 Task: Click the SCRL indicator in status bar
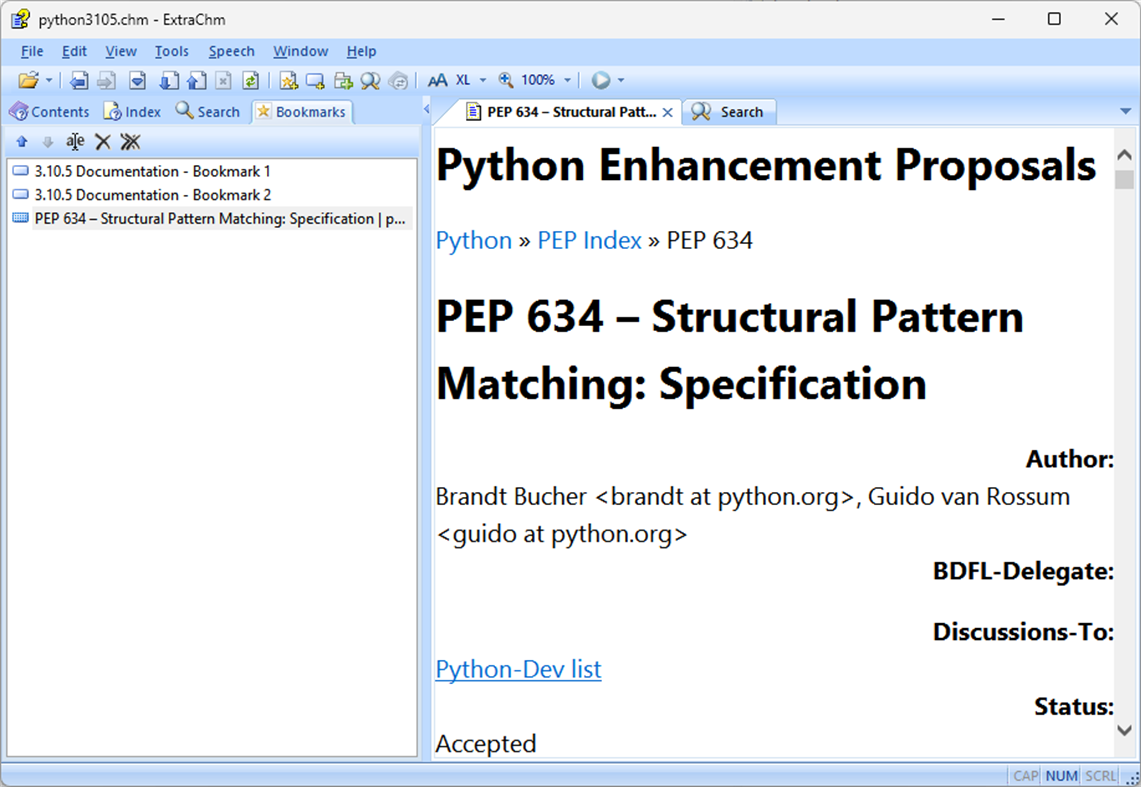(x=1100, y=776)
